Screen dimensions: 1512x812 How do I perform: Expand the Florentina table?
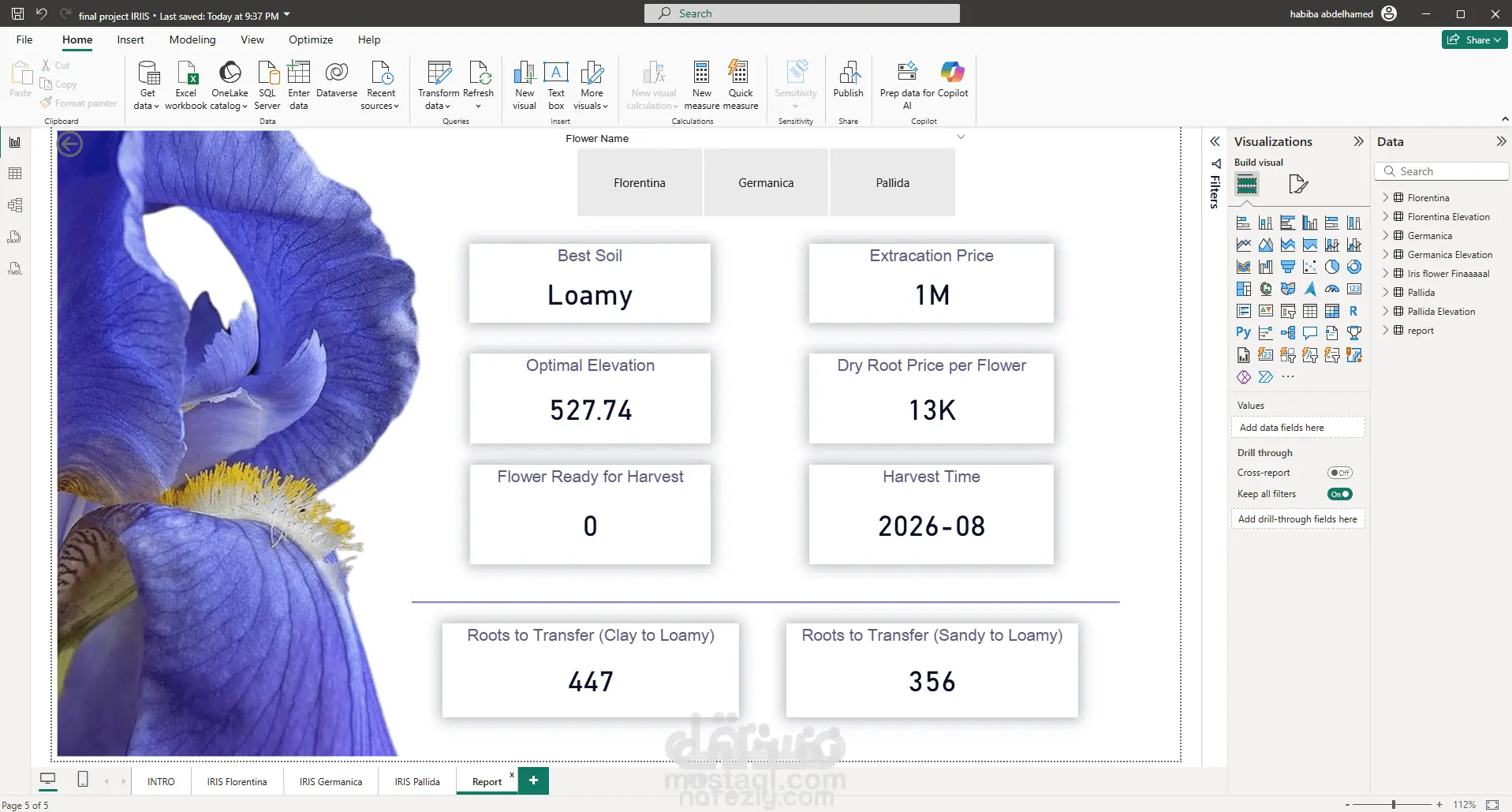click(x=1386, y=197)
